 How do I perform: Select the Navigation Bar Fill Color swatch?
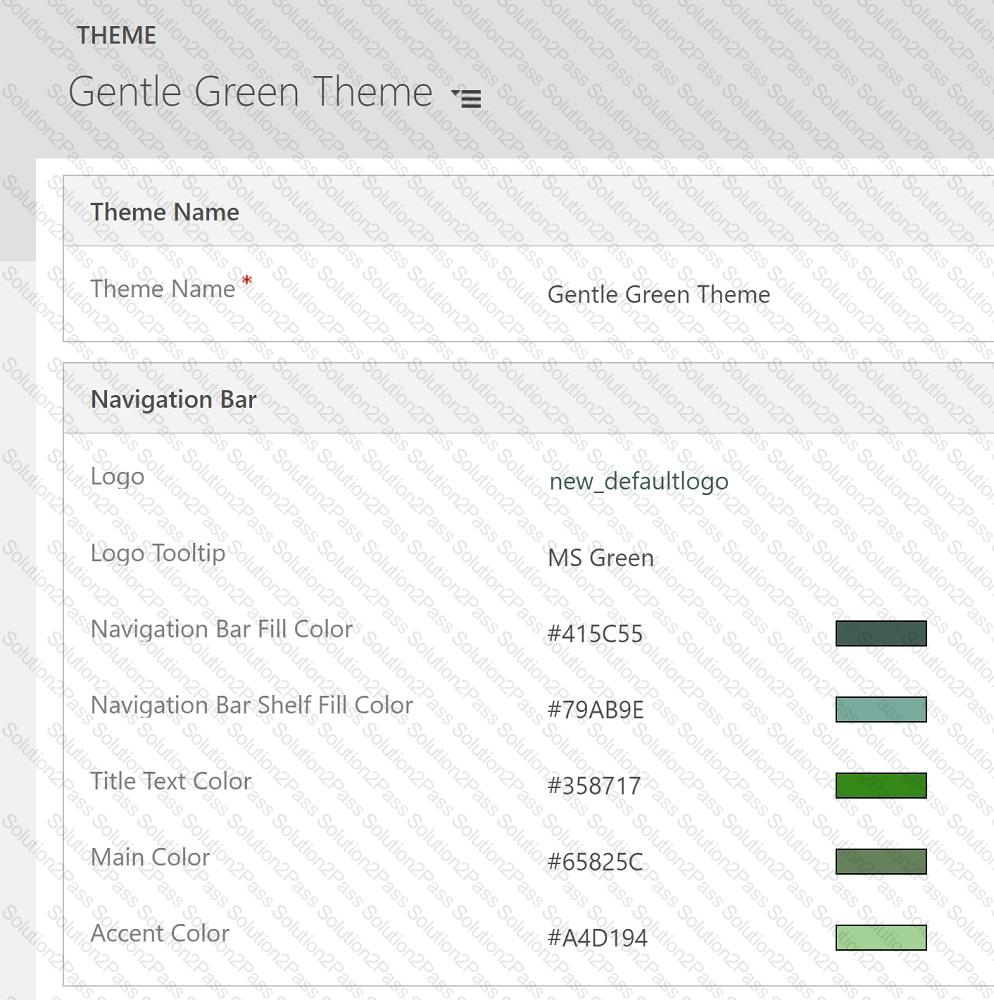pyautogui.click(x=880, y=633)
